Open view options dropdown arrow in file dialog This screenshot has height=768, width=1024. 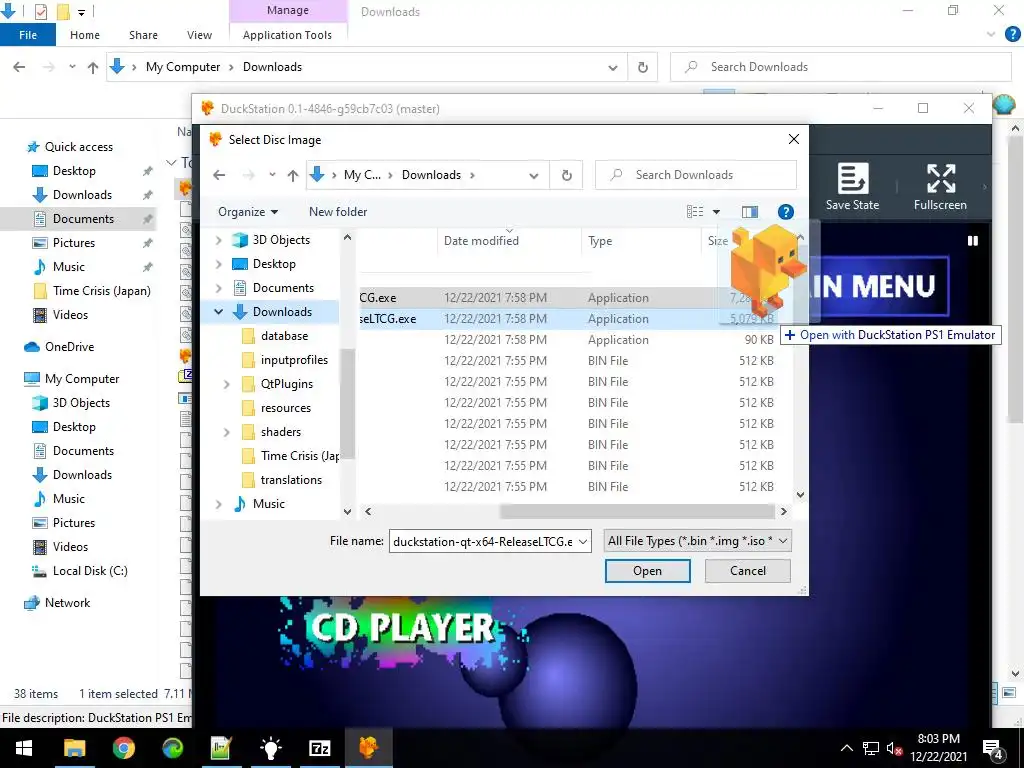pos(716,212)
